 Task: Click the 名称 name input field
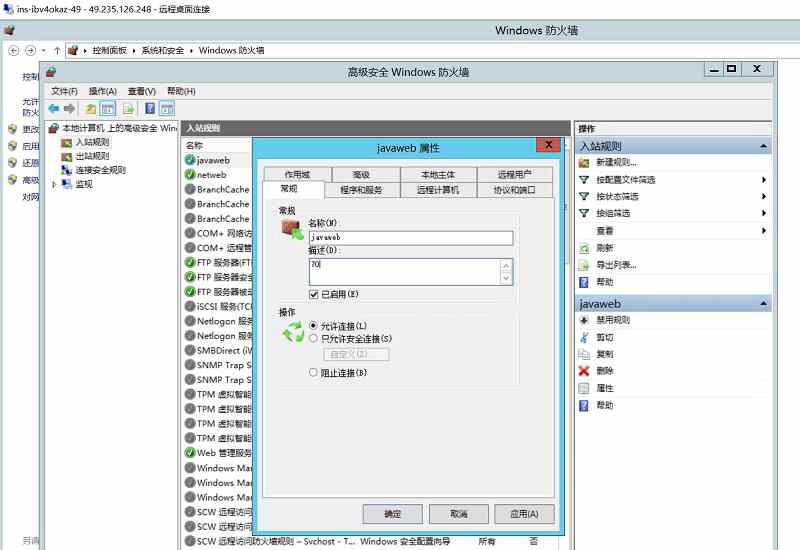[x=411, y=238]
